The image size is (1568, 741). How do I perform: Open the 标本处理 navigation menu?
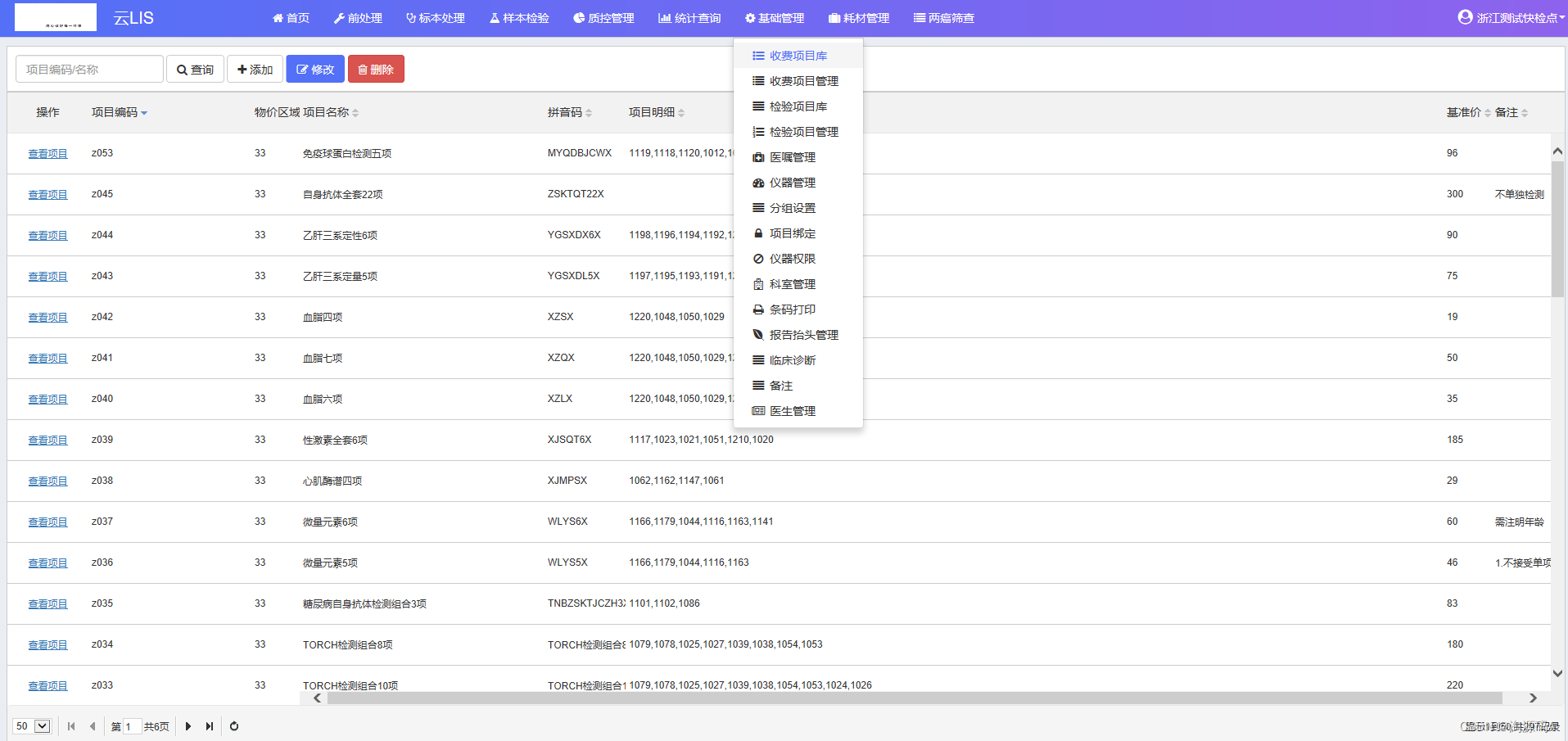tap(436, 18)
